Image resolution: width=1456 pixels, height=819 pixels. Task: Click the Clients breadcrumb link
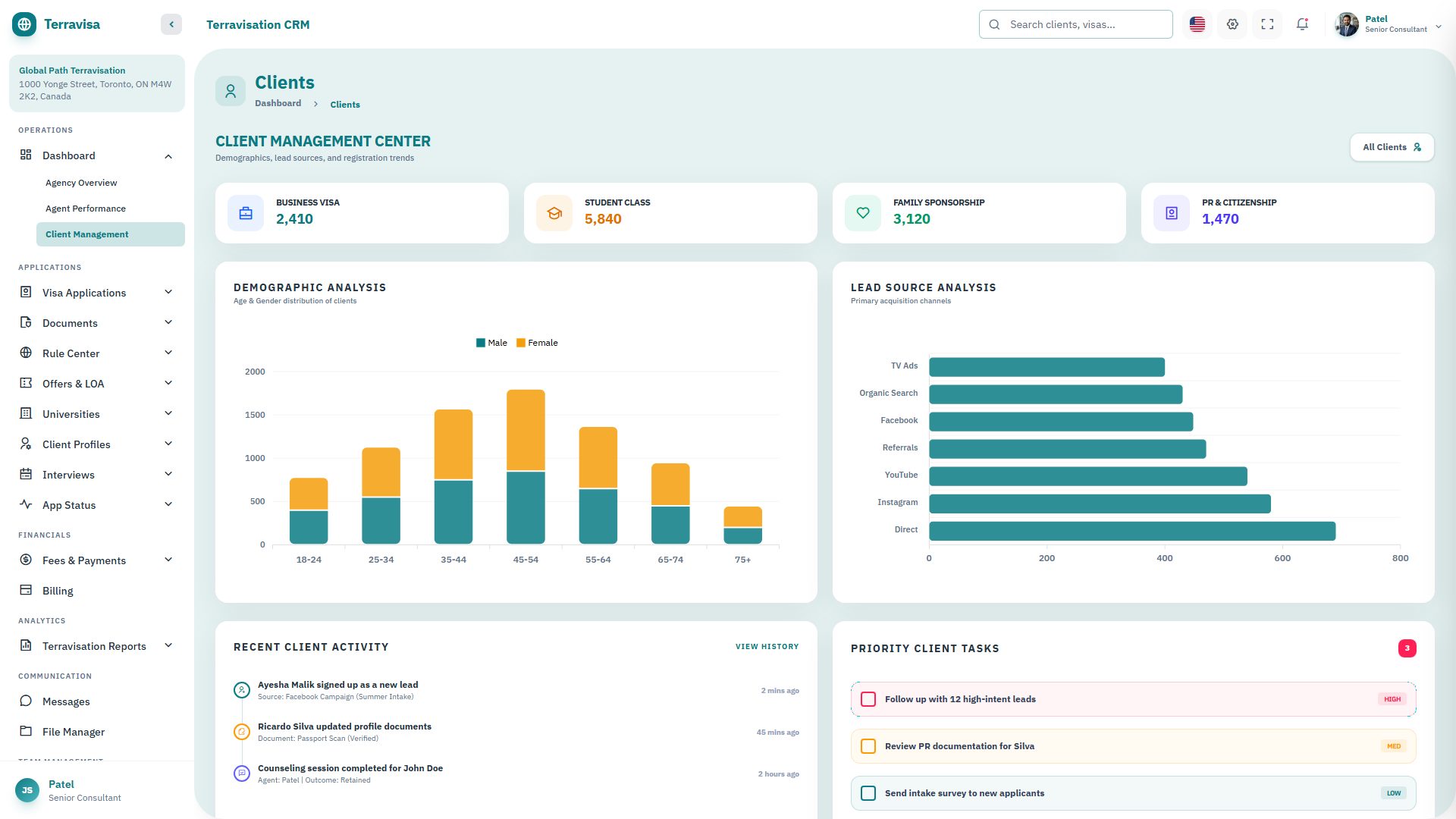click(x=345, y=105)
